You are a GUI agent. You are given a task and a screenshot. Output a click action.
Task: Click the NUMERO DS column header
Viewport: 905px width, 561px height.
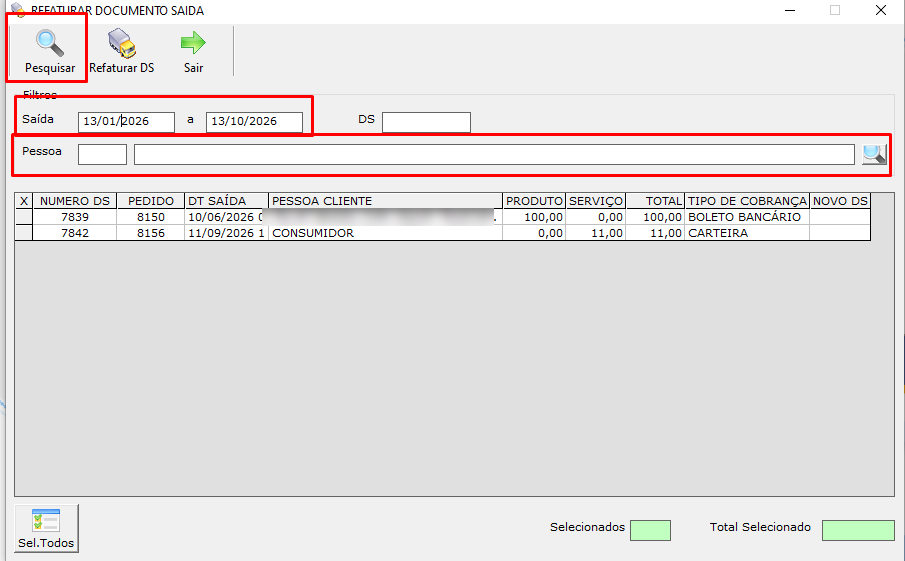(75, 201)
